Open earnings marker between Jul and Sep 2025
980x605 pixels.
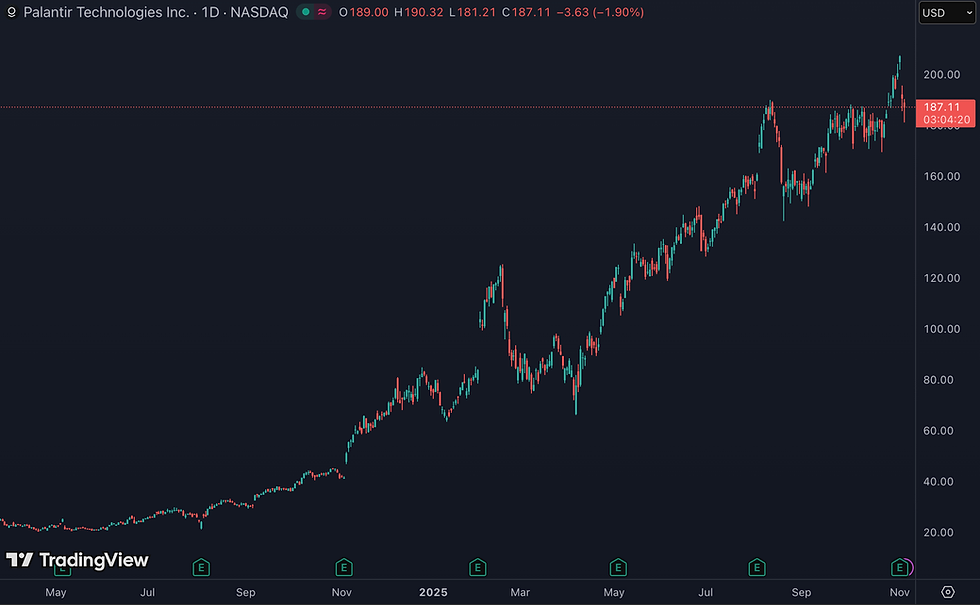click(x=757, y=568)
